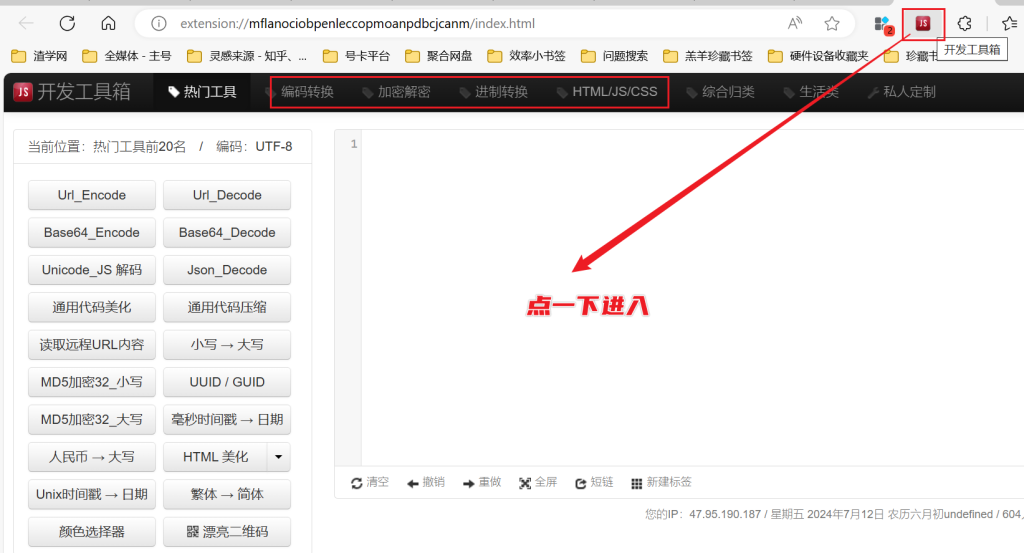Switch to the HTML/JS/CSS tab
This screenshot has width=1024, height=553.
click(x=607, y=92)
